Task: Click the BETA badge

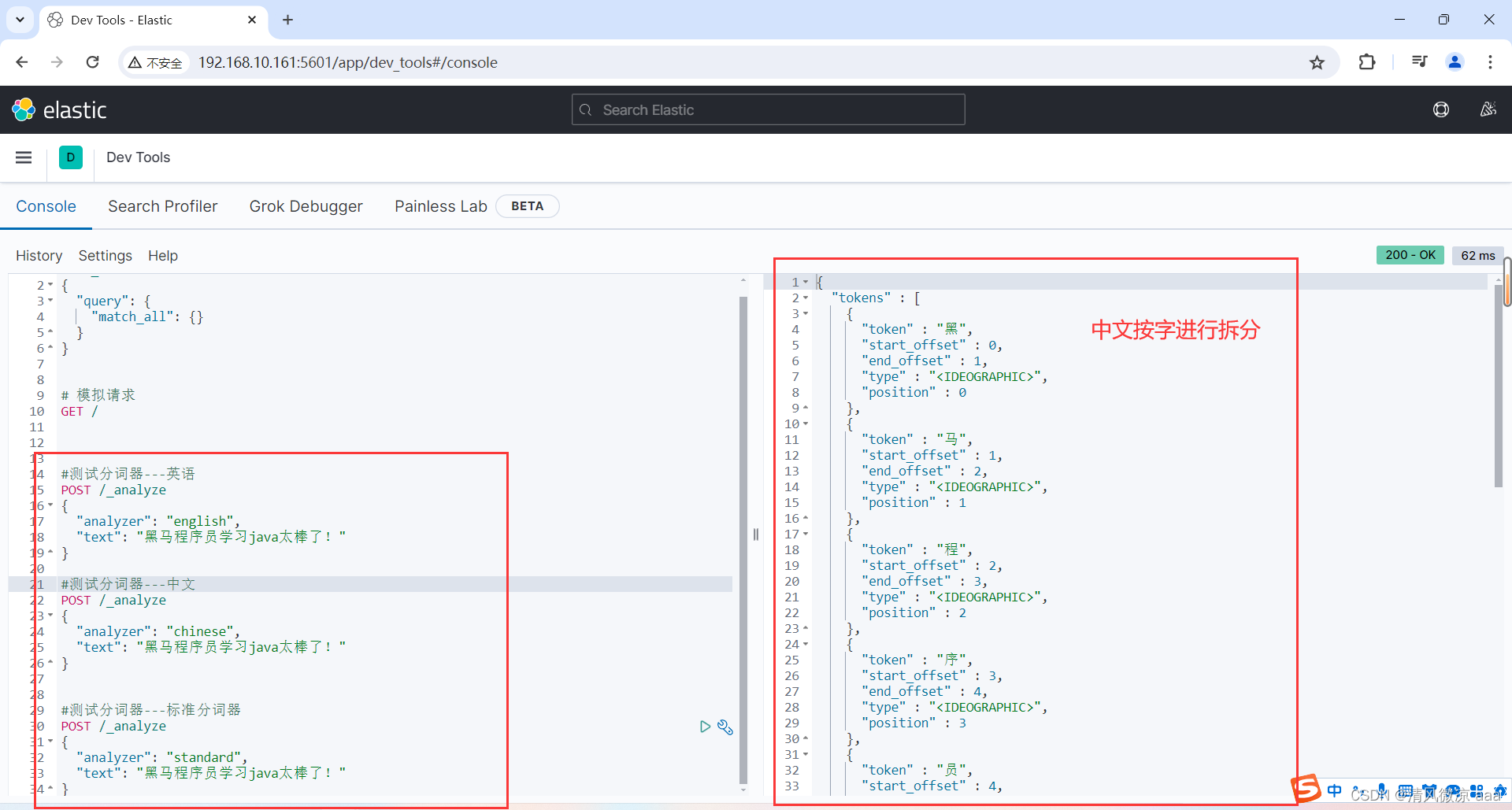Action: point(527,206)
